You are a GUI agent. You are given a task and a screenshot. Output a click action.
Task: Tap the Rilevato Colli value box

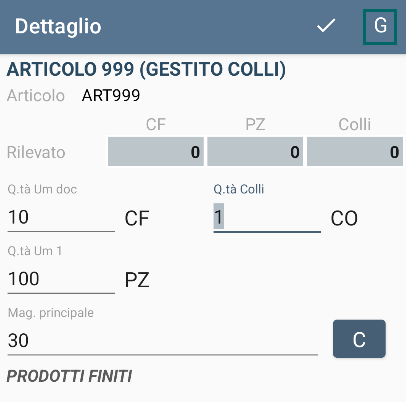tap(355, 152)
